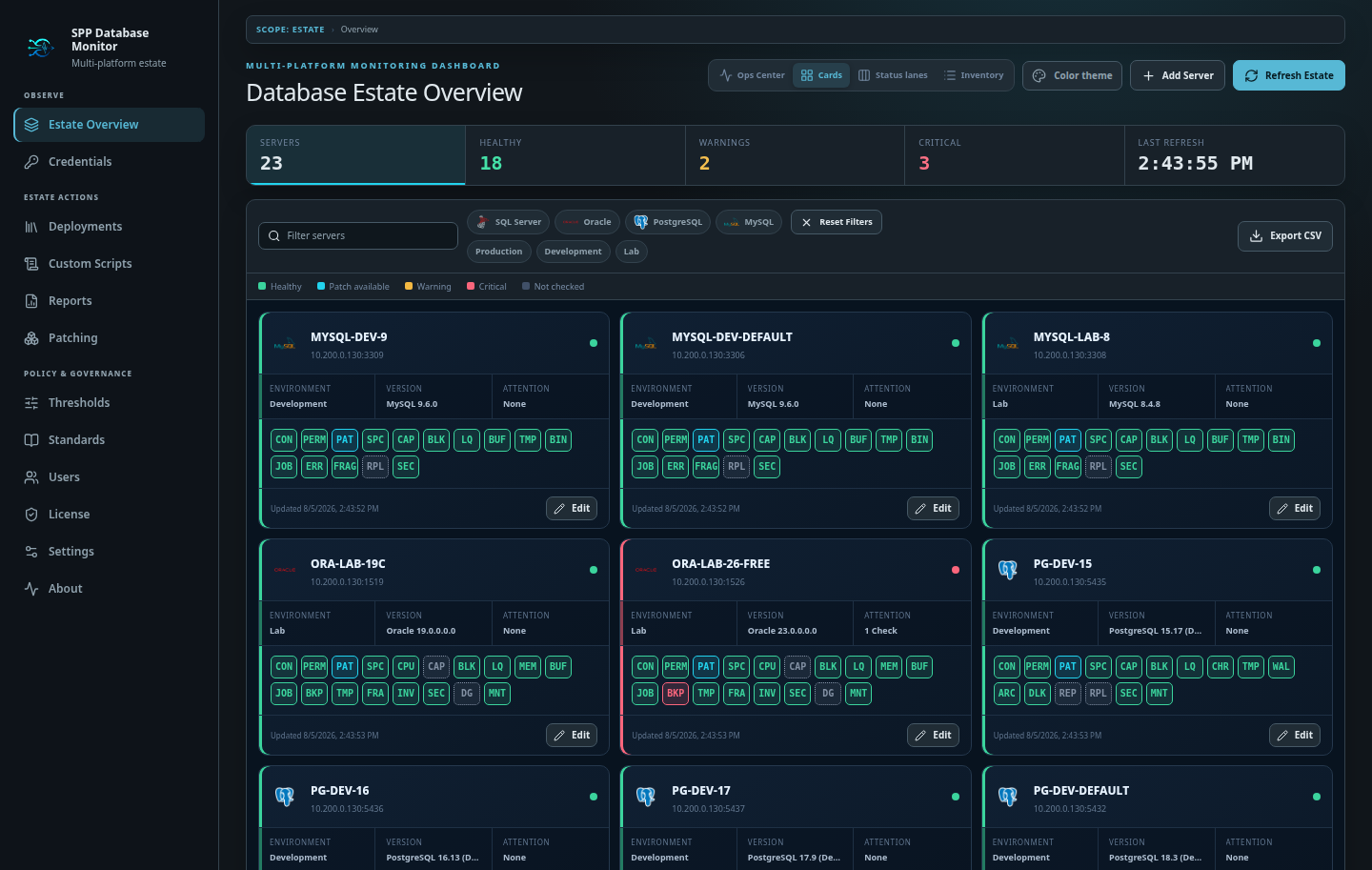Click red BKP check on ORA-LAB-26-FREE
The height and width of the screenshot is (870, 1372).
676,694
